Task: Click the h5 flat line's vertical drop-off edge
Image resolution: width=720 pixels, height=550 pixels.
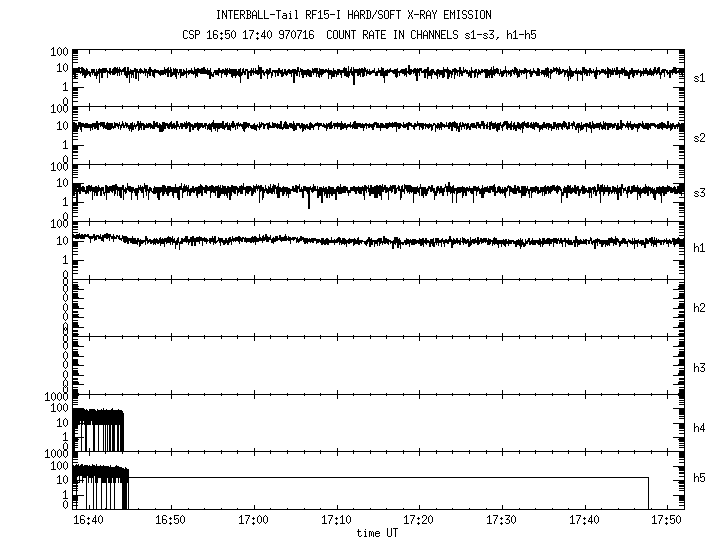Action: 648,493
